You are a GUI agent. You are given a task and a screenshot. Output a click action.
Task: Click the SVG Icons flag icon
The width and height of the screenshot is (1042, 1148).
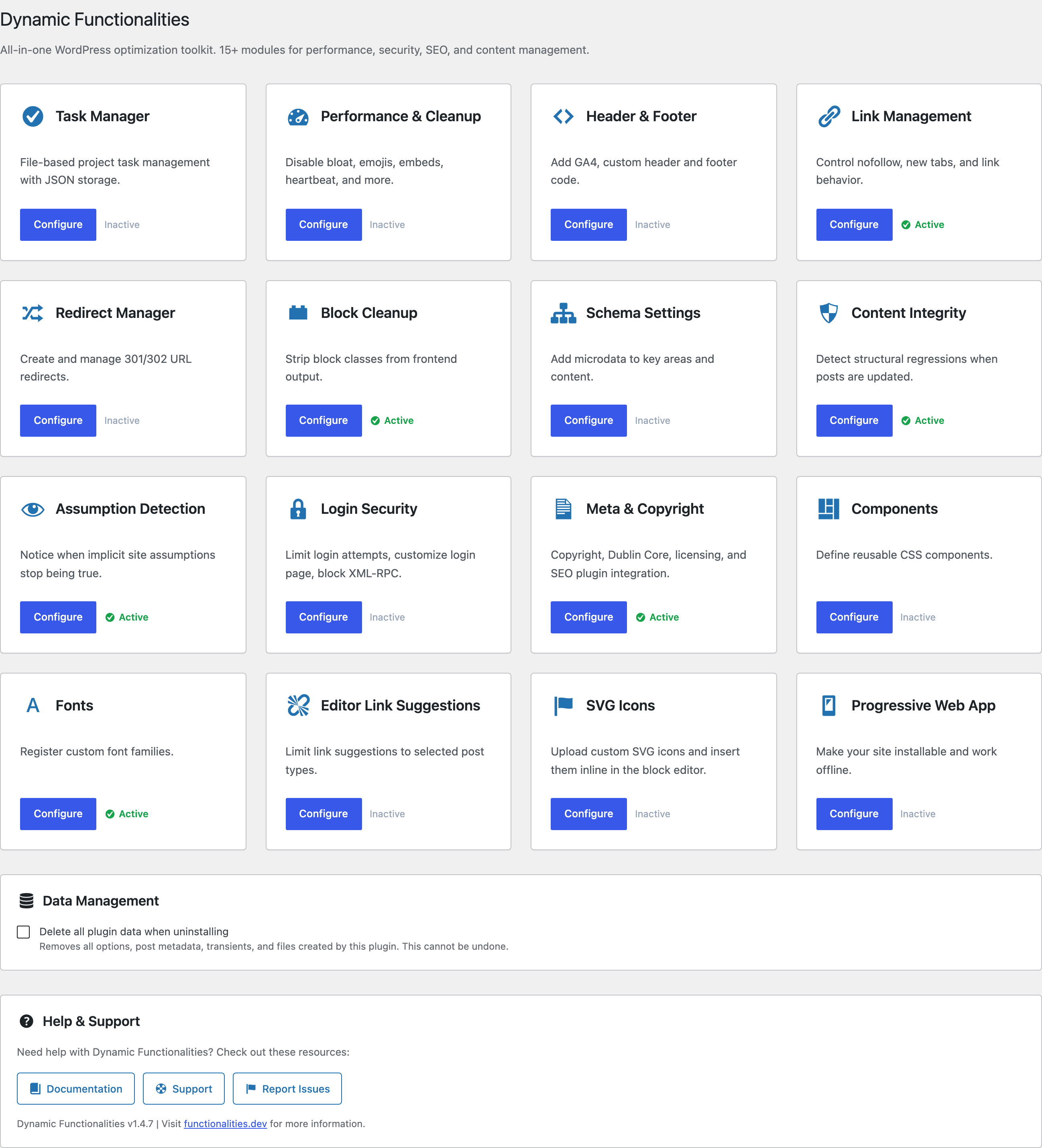coord(563,706)
